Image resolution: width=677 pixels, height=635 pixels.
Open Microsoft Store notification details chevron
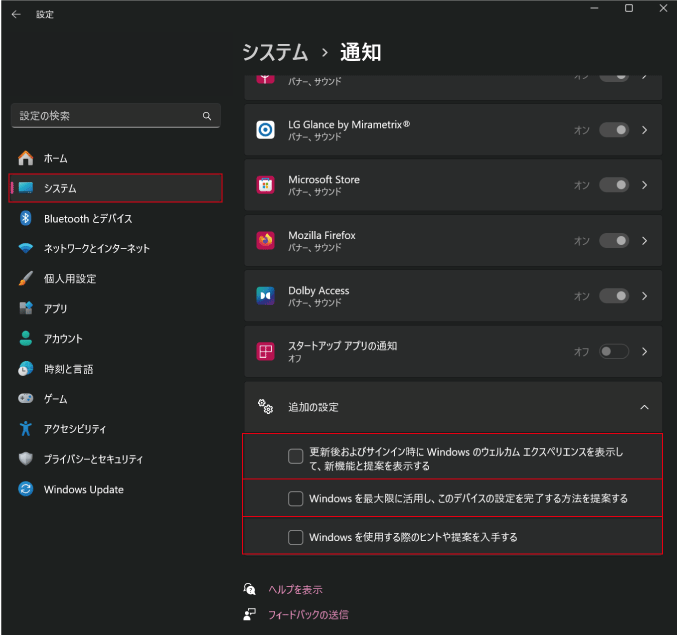[x=645, y=185]
